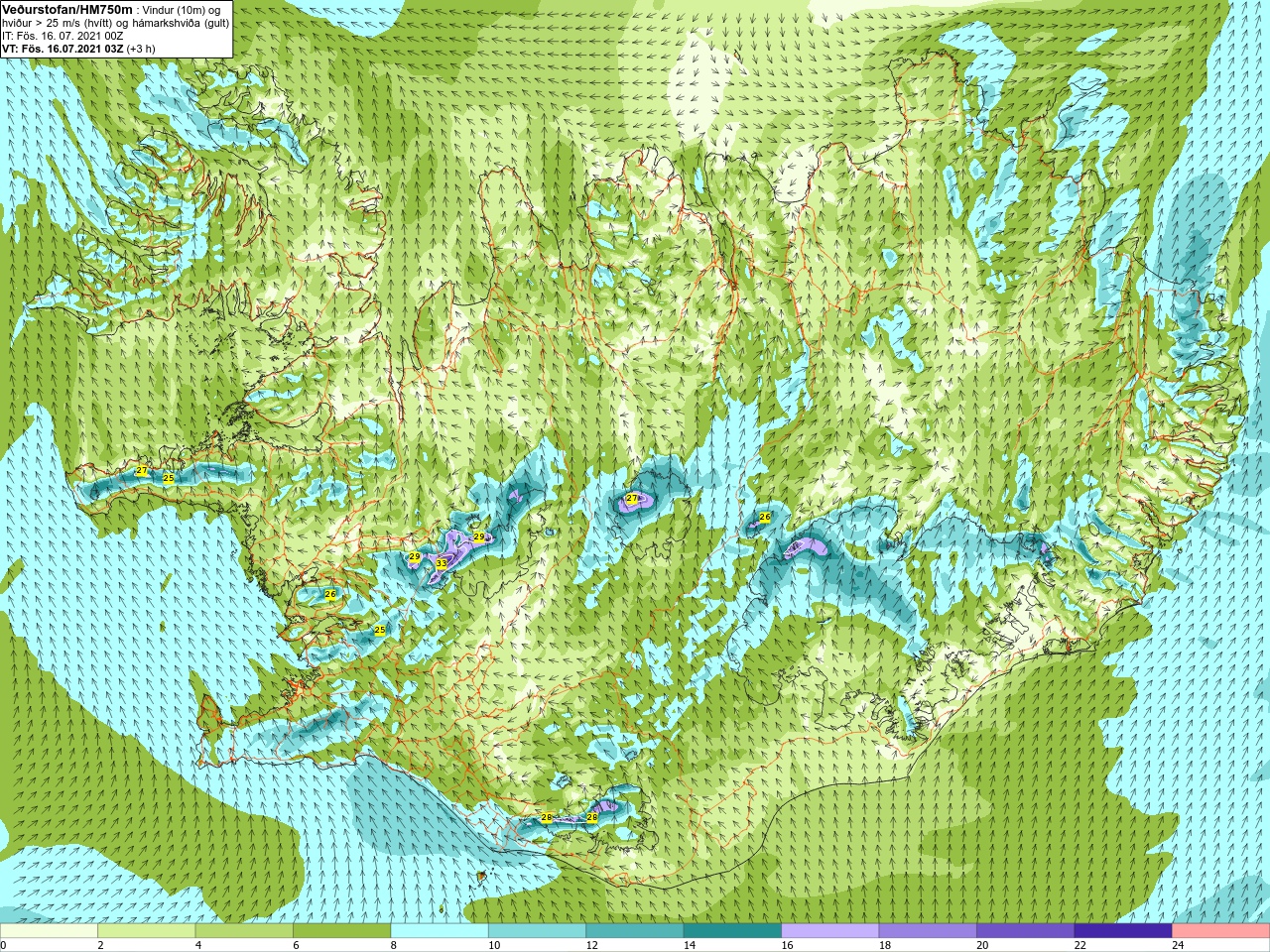Click the 18–20 m/s purple legend swatch

pos(928,931)
